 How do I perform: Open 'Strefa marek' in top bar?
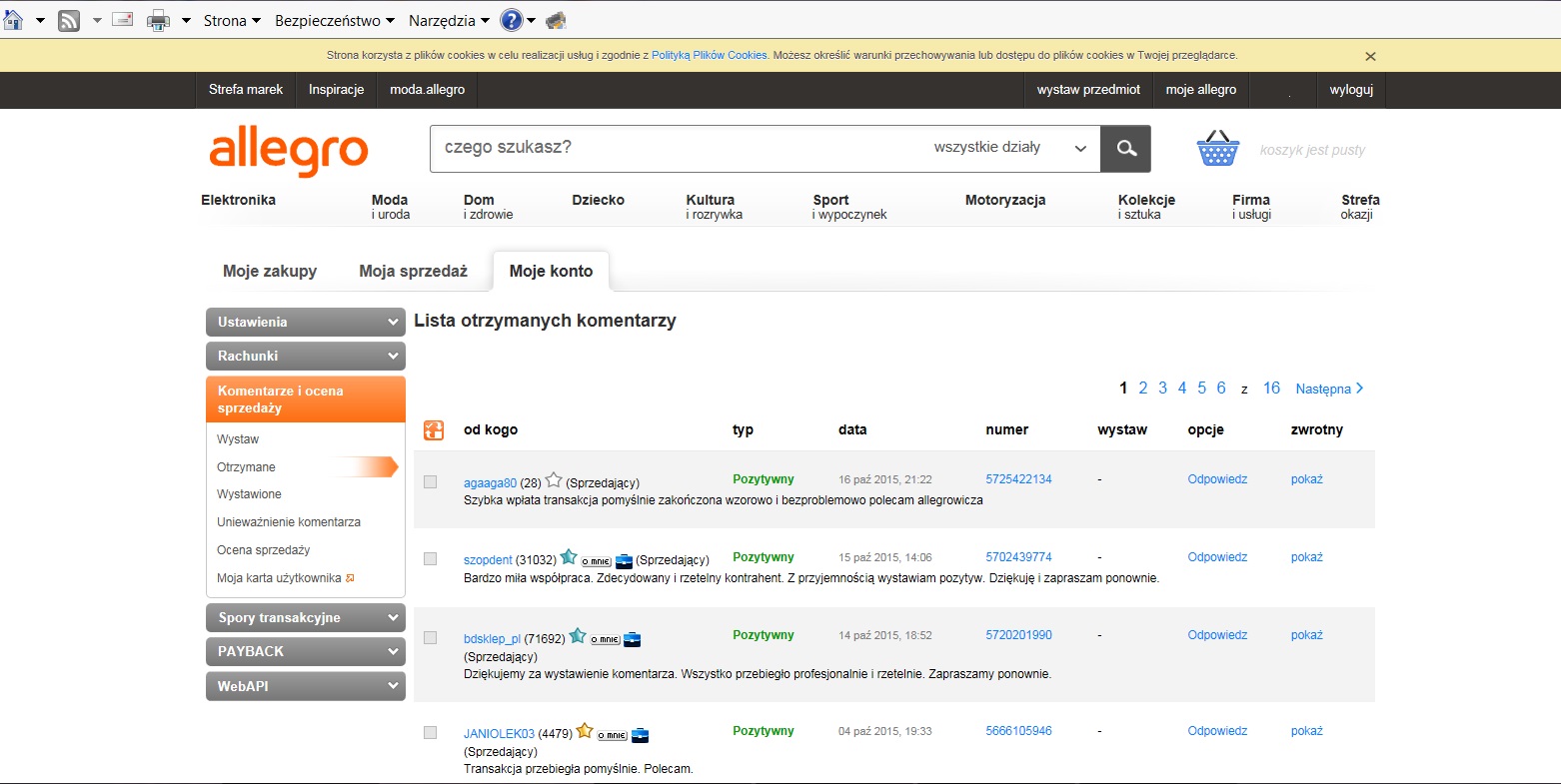(x=246, y=90)
